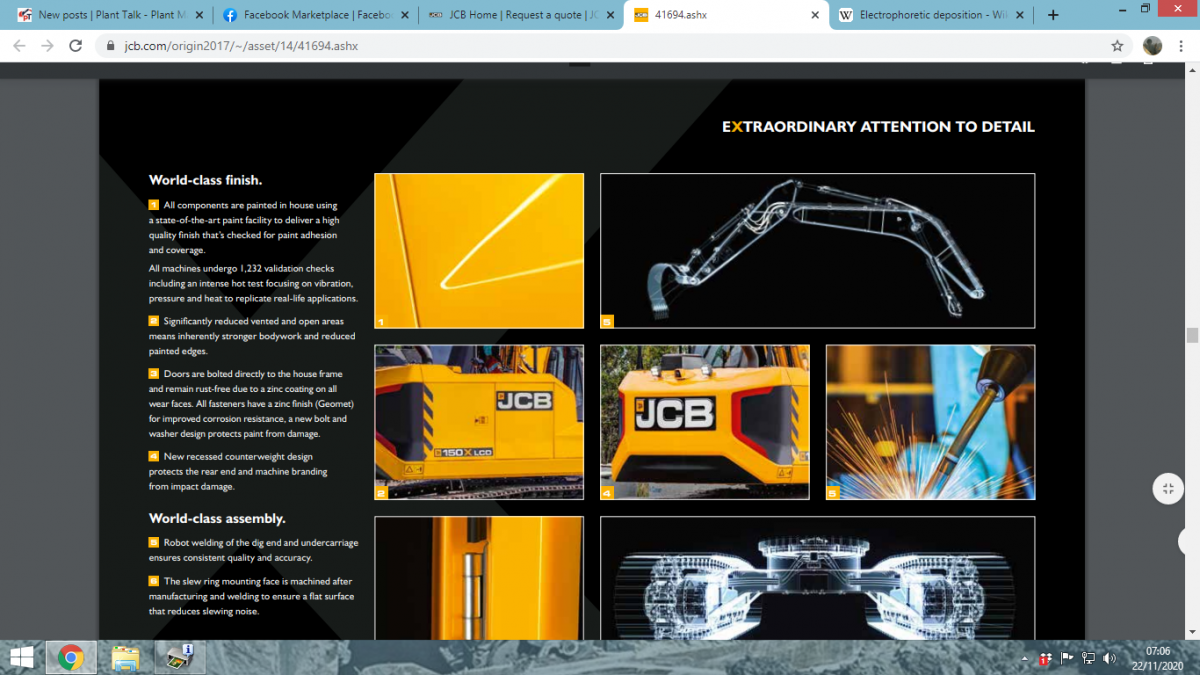This screenshot has width=1200, height=675.
Task: Click the vertical page scrollbar thumb
Action: 1192,335
